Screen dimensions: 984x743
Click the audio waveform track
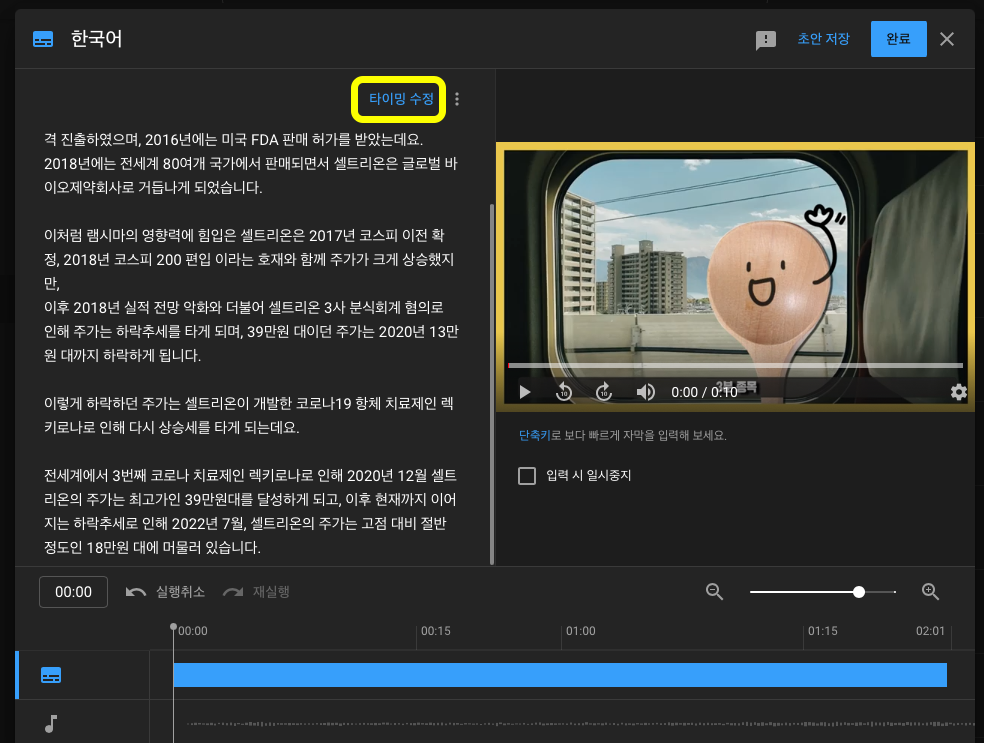(x=580, y=724)
